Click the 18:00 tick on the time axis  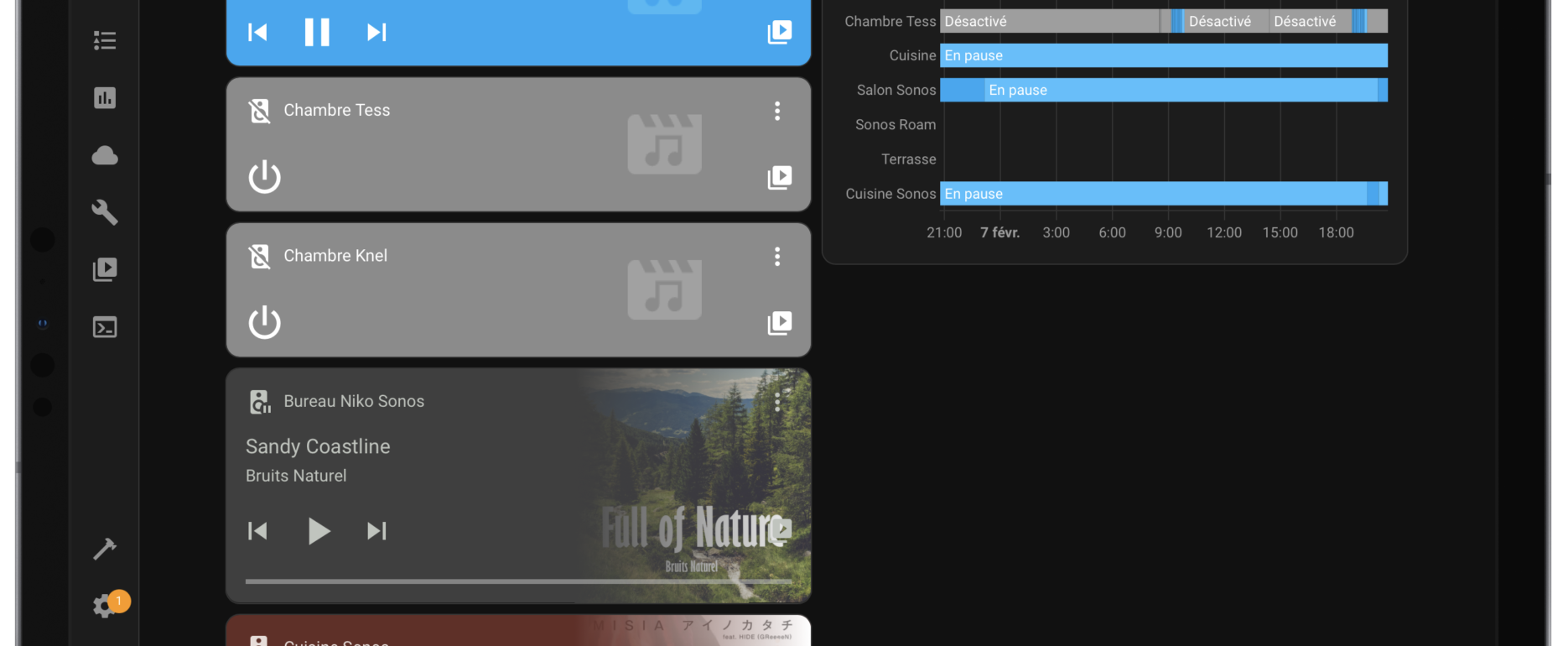pyautogui.click(x=1337, y=232)
